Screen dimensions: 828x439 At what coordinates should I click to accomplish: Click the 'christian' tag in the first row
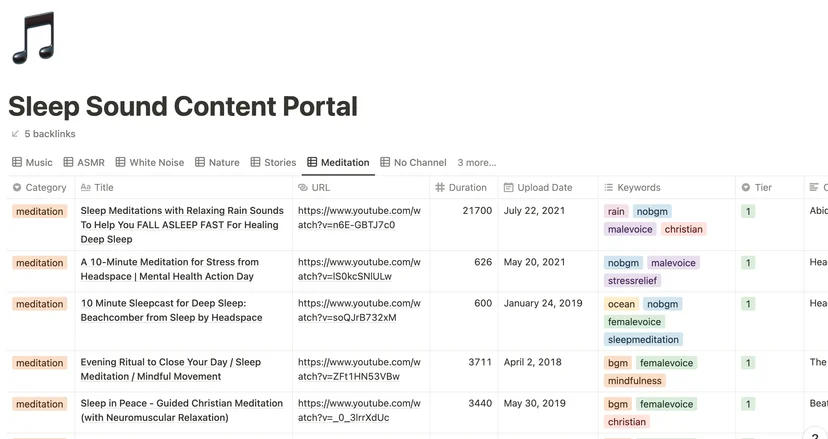pyautogui.click(x=683, y=229)
